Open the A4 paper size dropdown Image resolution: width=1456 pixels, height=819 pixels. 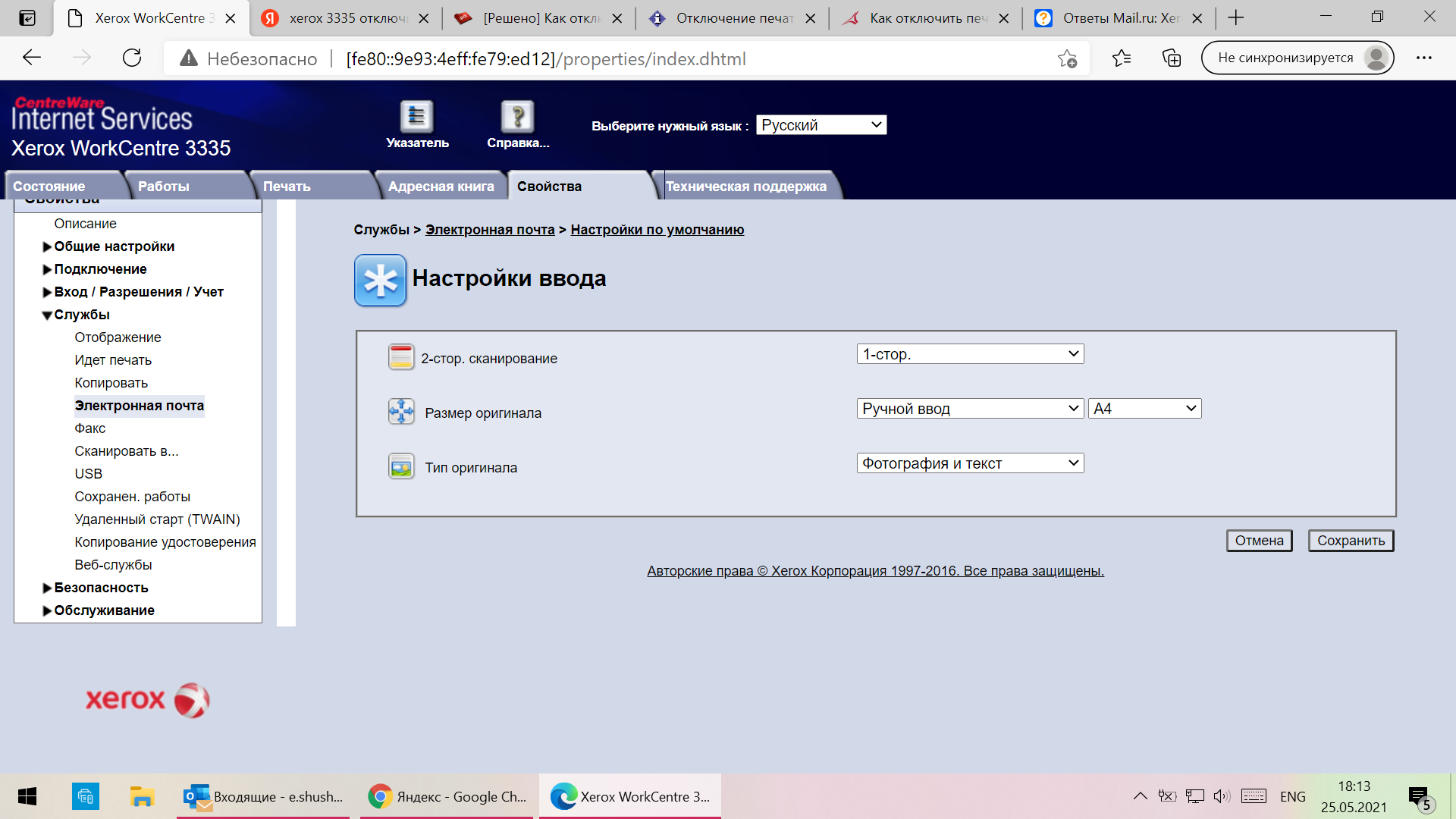[x=1144, y=409]
